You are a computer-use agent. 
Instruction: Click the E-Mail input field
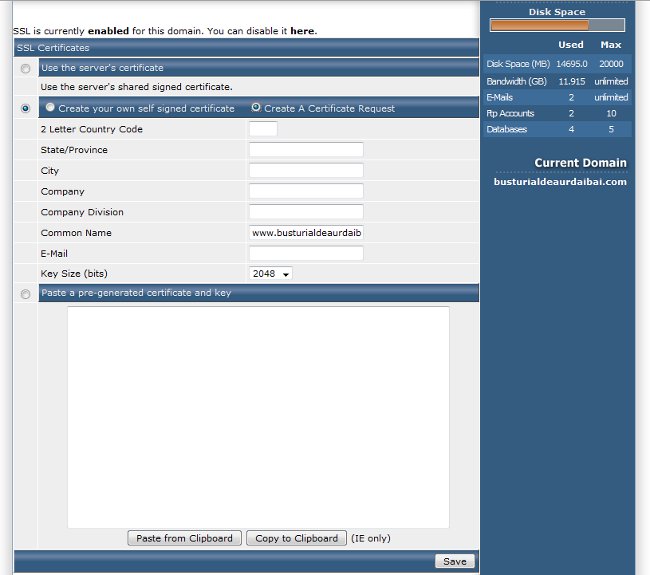(306, 254)
